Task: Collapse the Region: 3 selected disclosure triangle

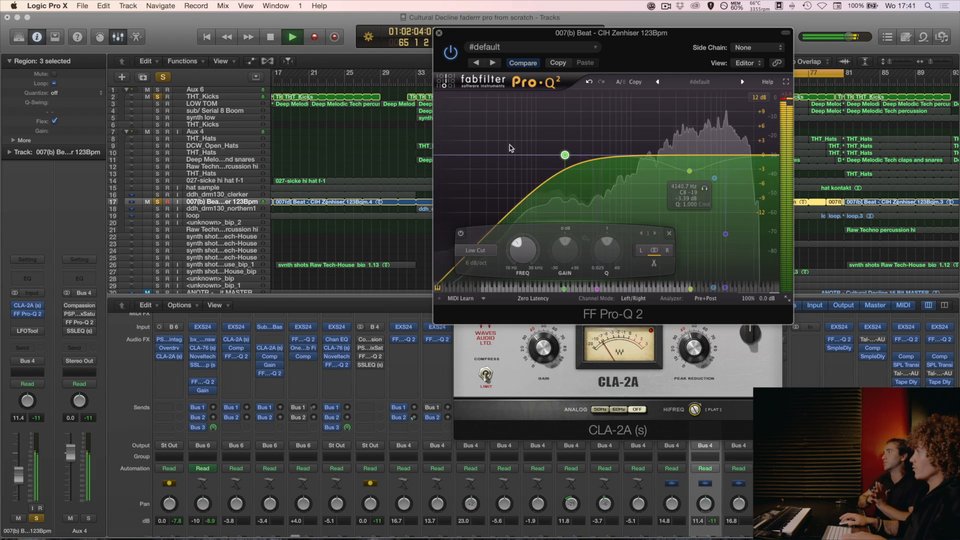Action: pos(9,61)
